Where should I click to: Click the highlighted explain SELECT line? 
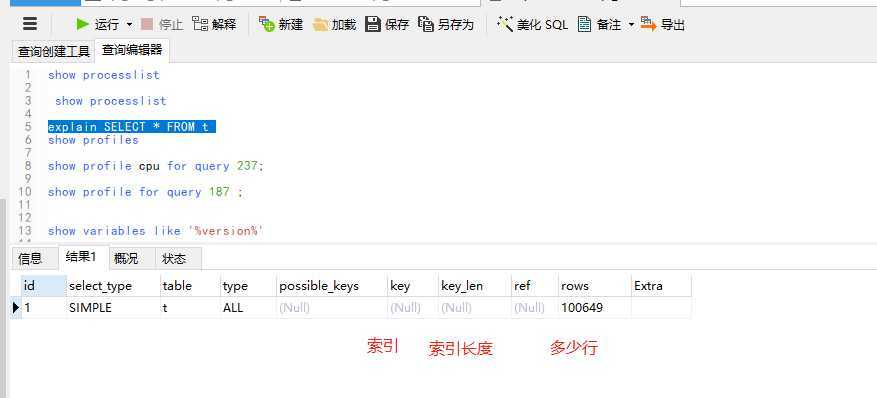(132, 127)
